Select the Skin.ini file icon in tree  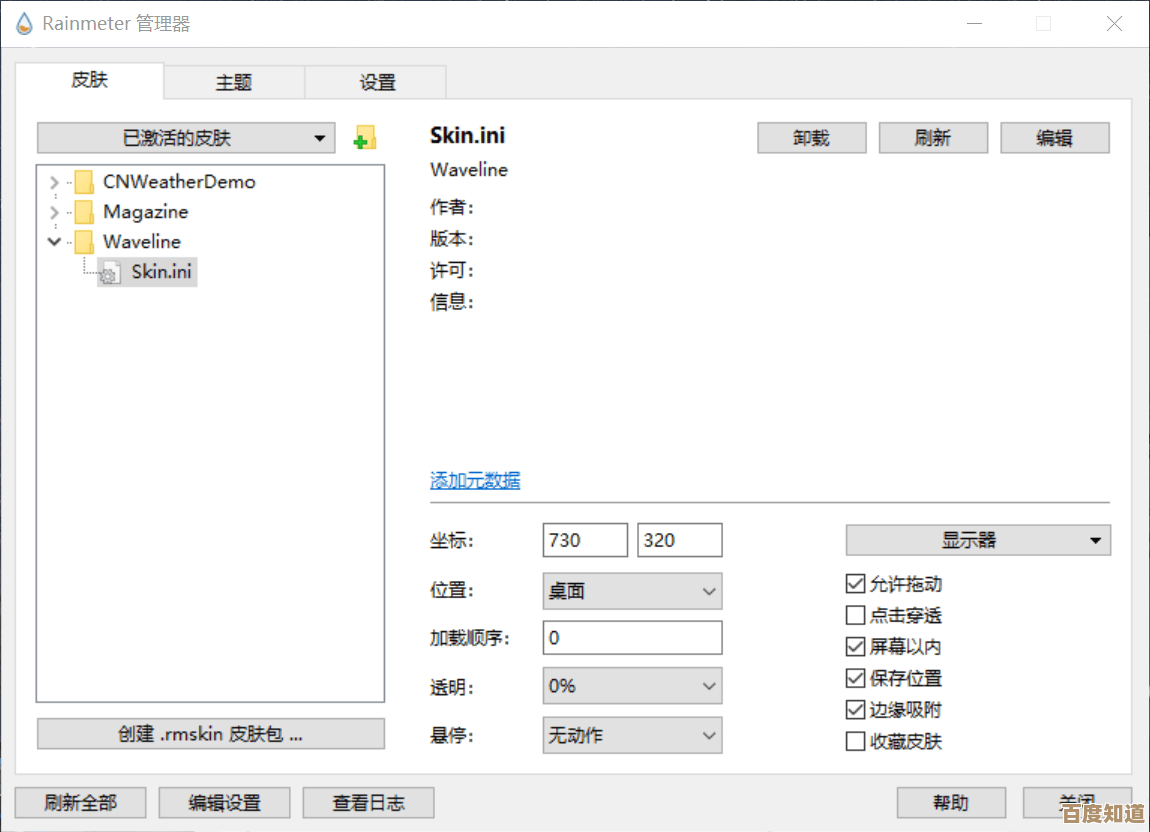click(110, 272)
